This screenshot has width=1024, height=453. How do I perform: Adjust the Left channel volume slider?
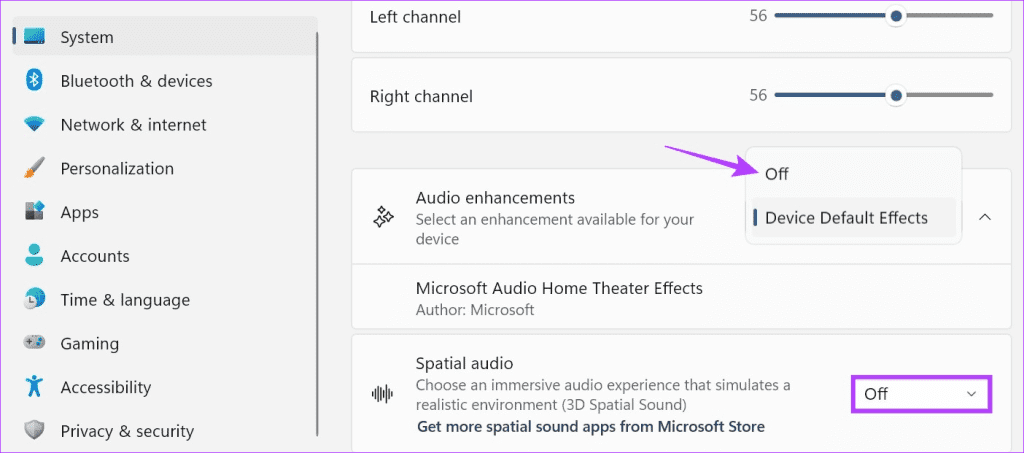point(884,16)
